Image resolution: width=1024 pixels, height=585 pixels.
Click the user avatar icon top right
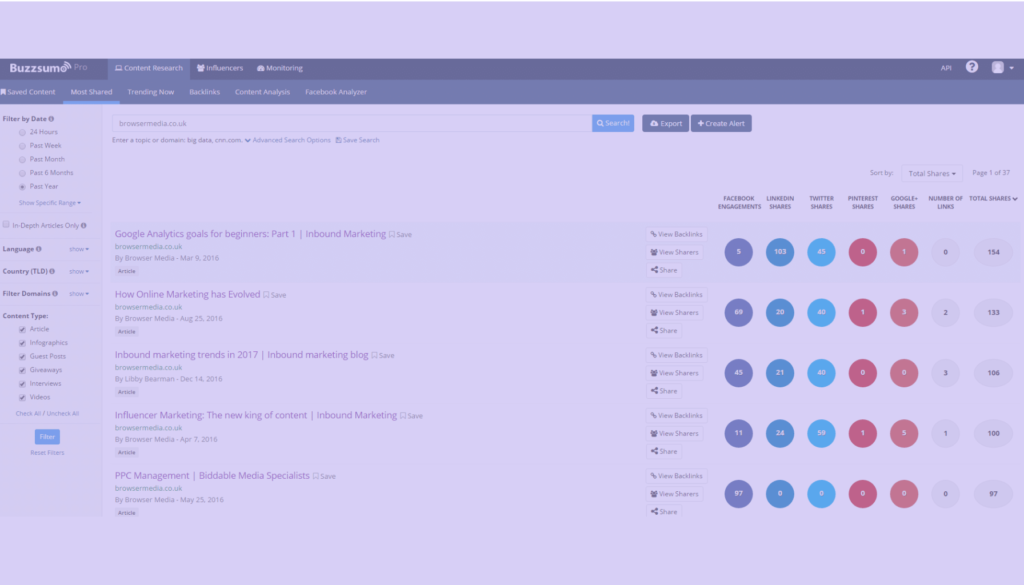(x=996, y=67)
